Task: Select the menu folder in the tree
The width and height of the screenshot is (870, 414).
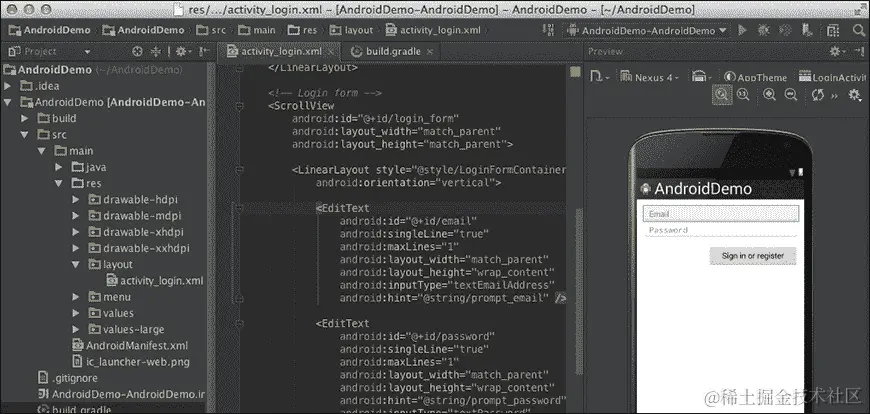Action: [x=110, y=297]
